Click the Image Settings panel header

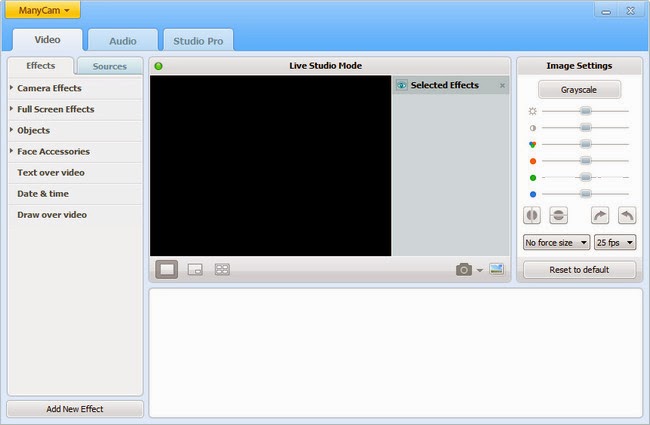[579, 66]
